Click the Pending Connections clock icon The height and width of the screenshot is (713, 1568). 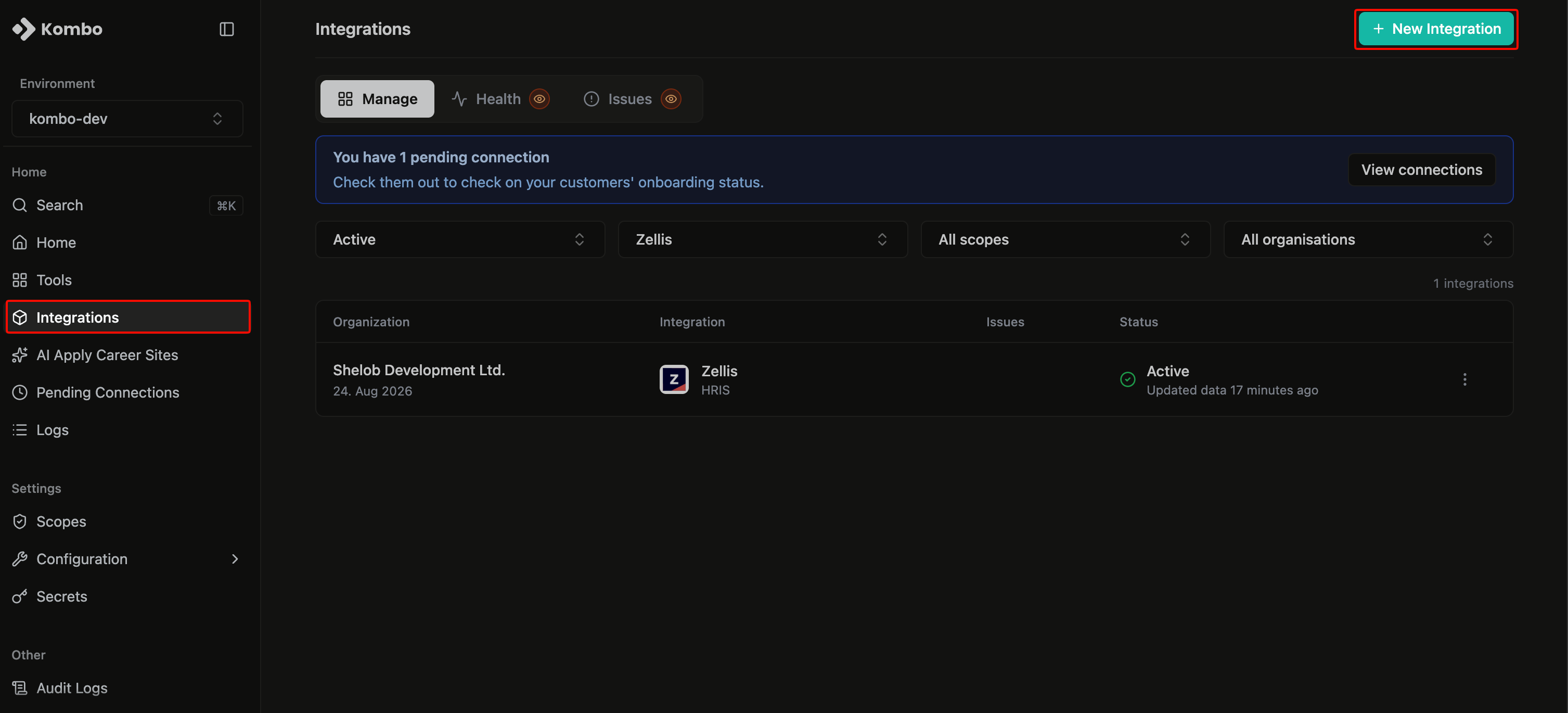[x=19, y=392]
